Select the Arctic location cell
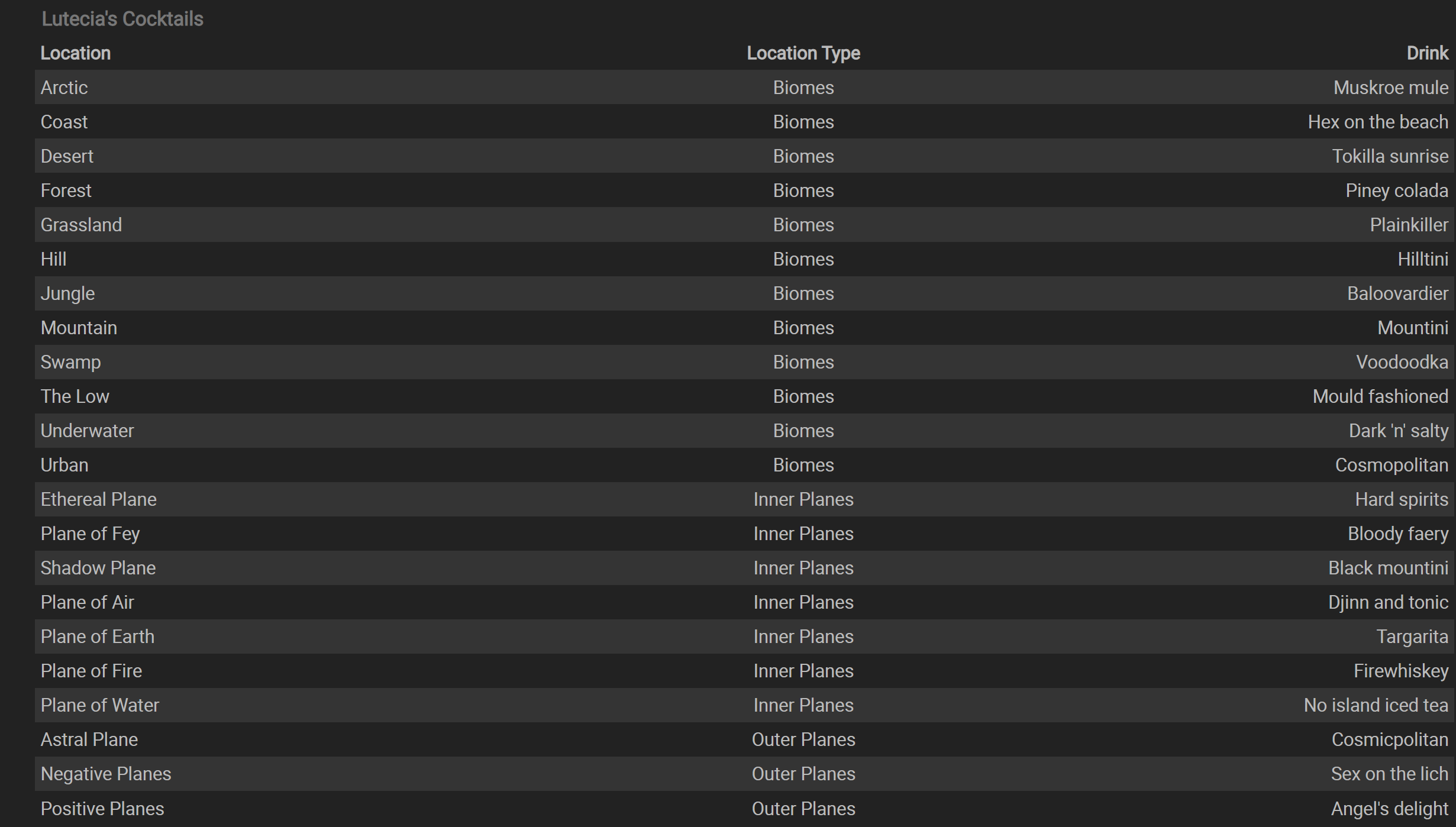Image resolution: width=1456 pixels, height=827 pixels. click(x=64, y=88)
